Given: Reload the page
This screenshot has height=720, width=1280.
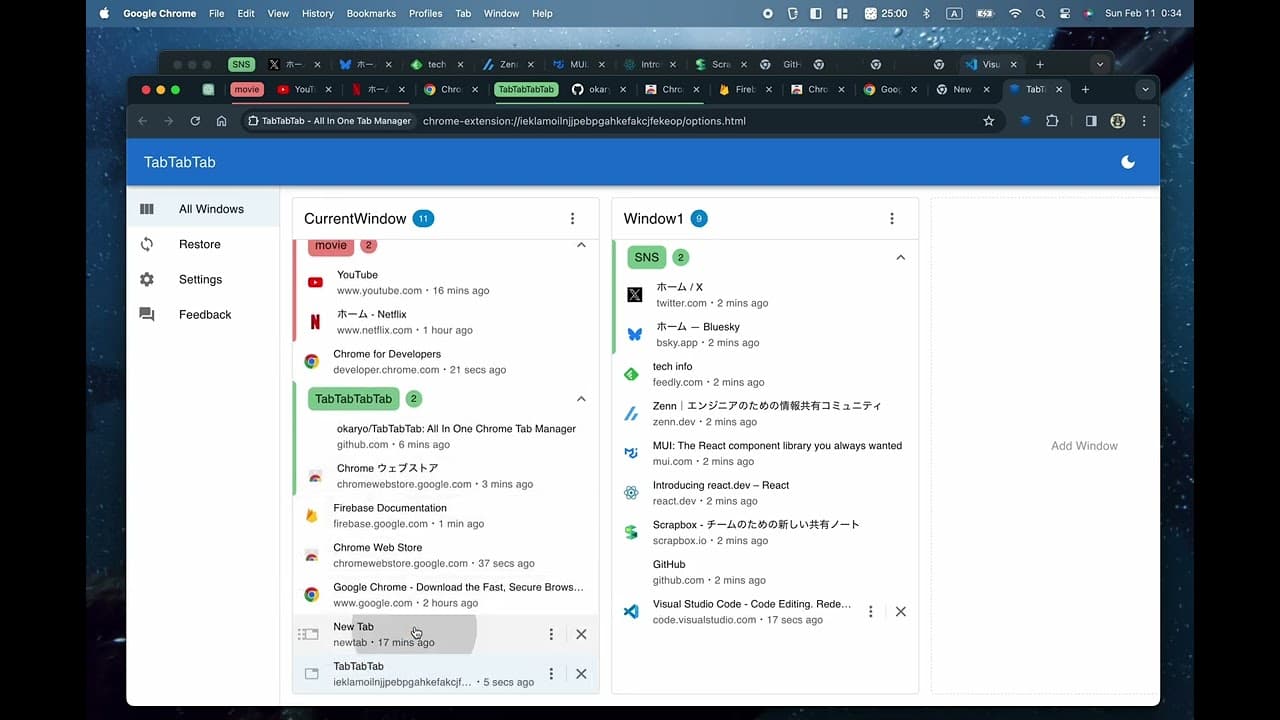Looking at the screenshot, I should [195, 121].
